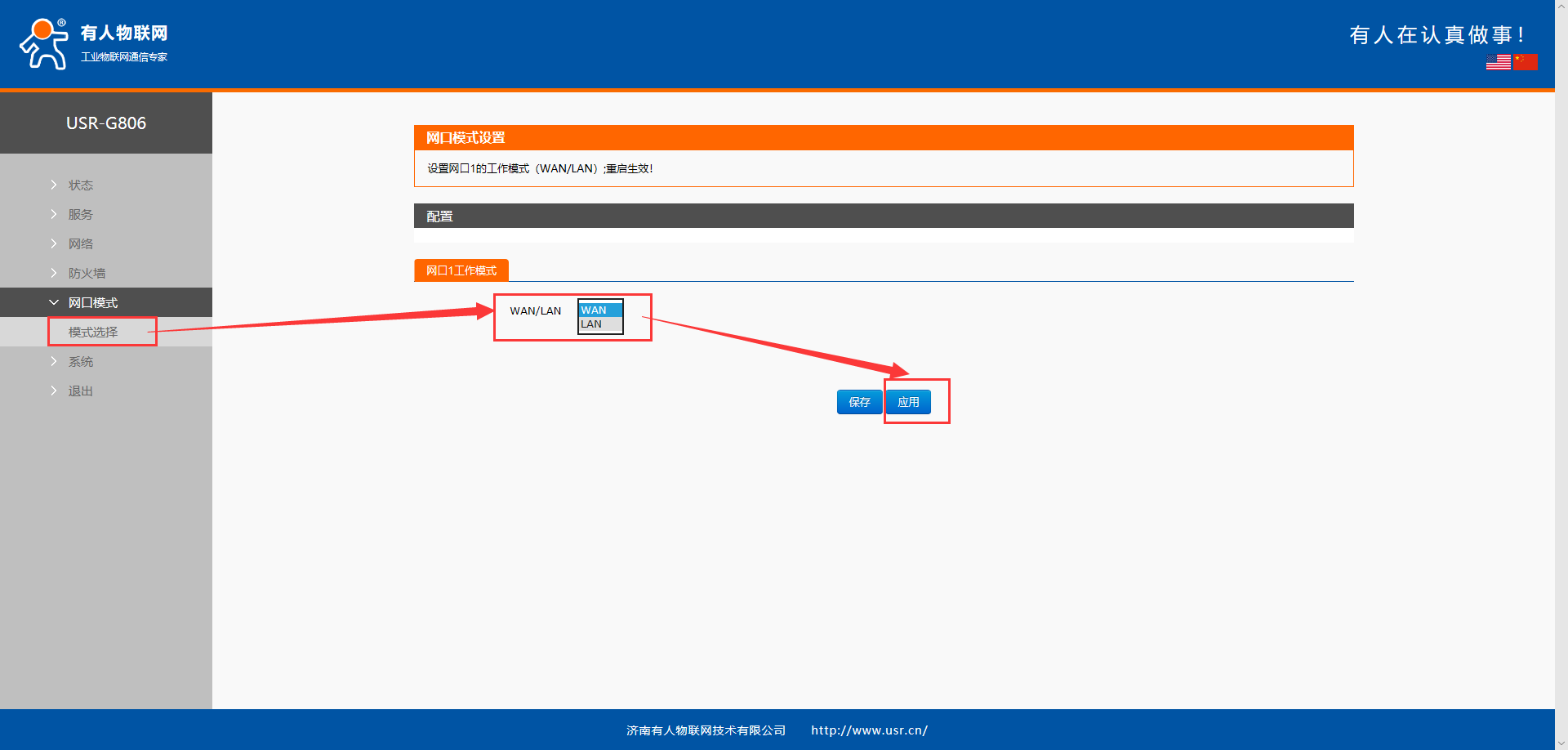Click the 有人物联网 brand name text
The width and height of the screenshot is (1568, 750).
coord(124,33)
